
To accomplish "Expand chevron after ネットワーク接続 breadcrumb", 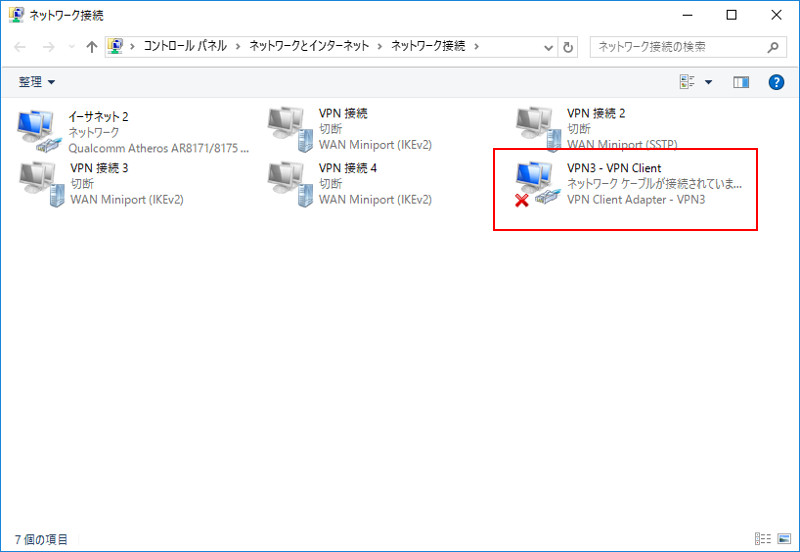I will pos(477,46).
